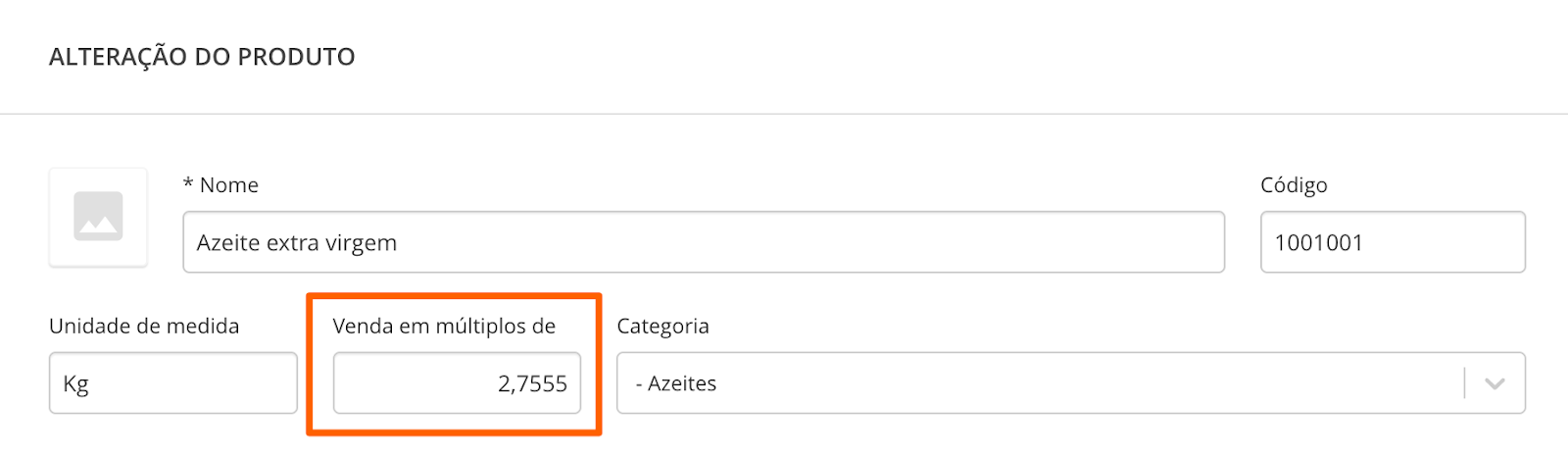Click the Categoria label

pos(662,327)
